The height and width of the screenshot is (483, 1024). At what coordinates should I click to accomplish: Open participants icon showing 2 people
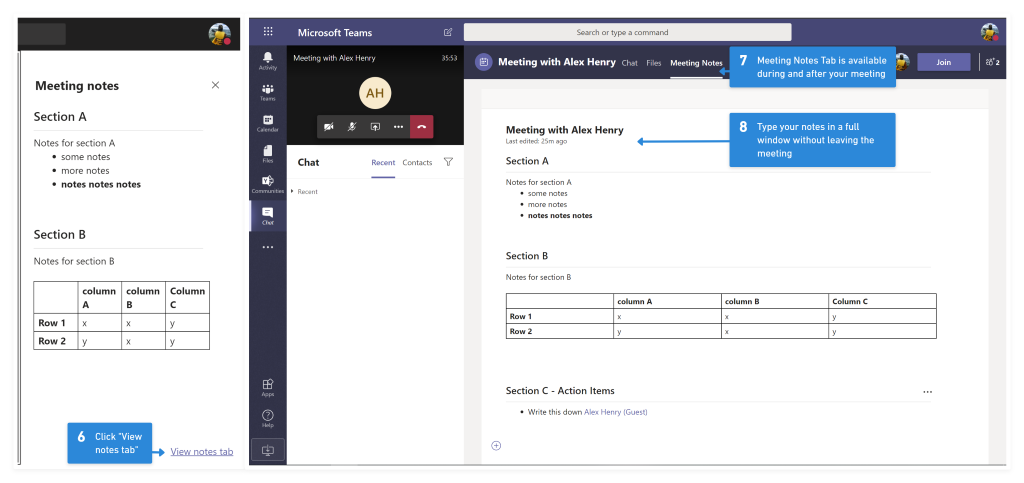click(x=993, y=62)
